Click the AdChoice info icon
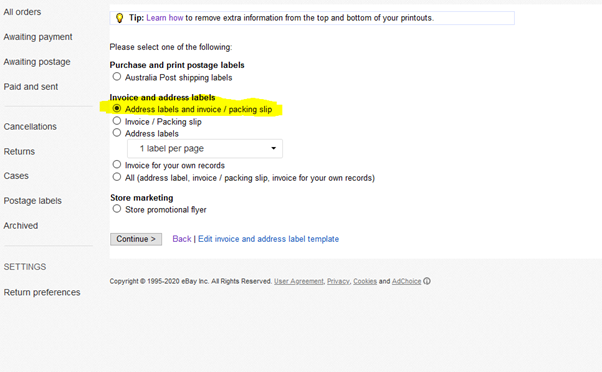Image resolution: width=602 pixels, height=372 pixels. click(x=427, y=281)
